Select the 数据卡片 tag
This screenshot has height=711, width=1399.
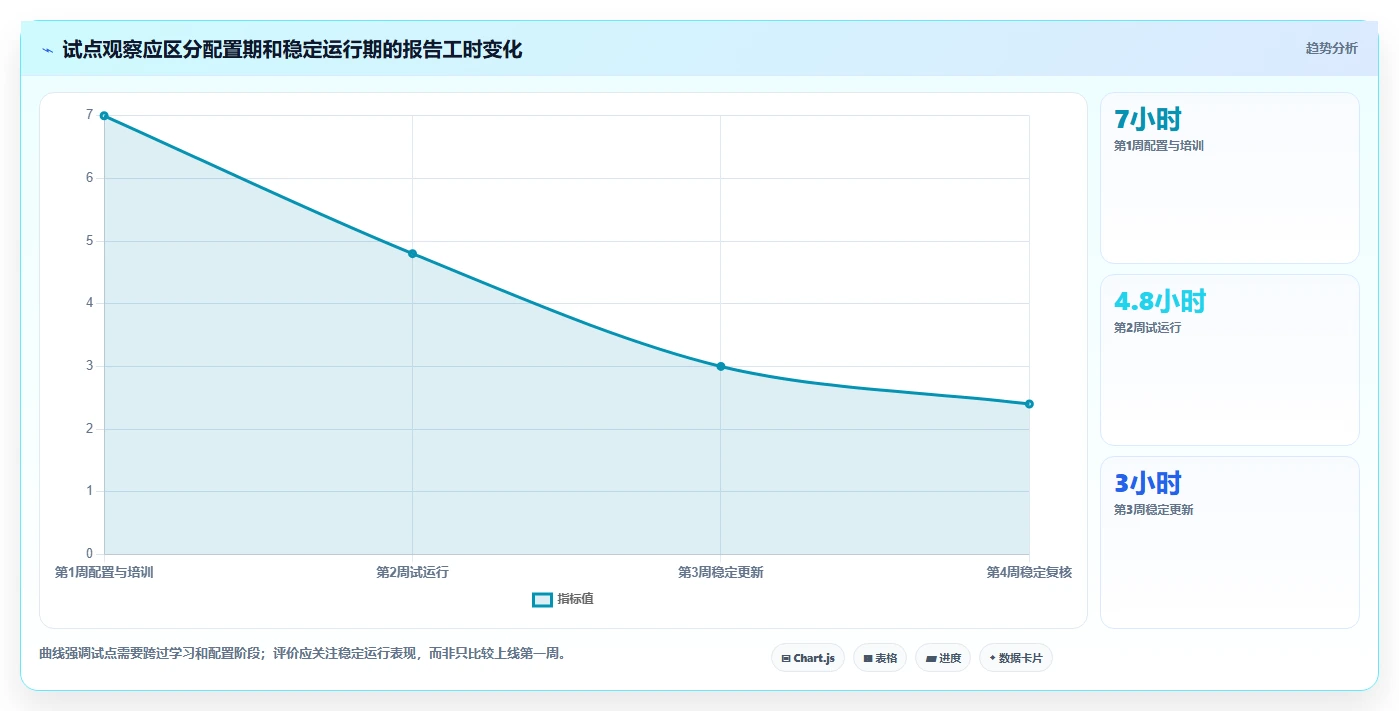pyautogui.click(x=1016, y=658)
